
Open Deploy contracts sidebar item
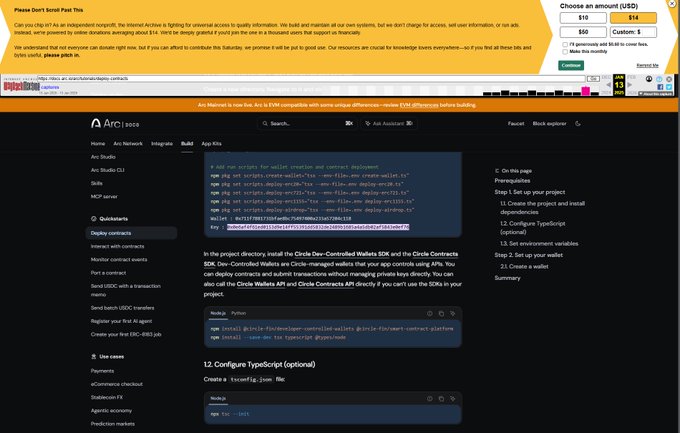click(131, 233)
